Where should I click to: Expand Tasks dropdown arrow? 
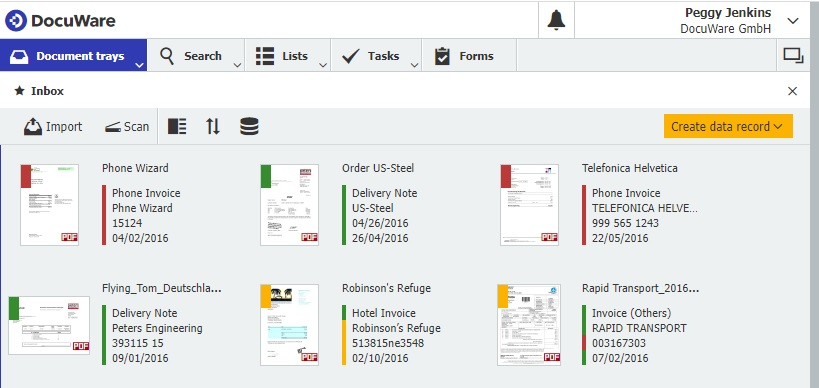pyautogui.click(x=414, y=65)
